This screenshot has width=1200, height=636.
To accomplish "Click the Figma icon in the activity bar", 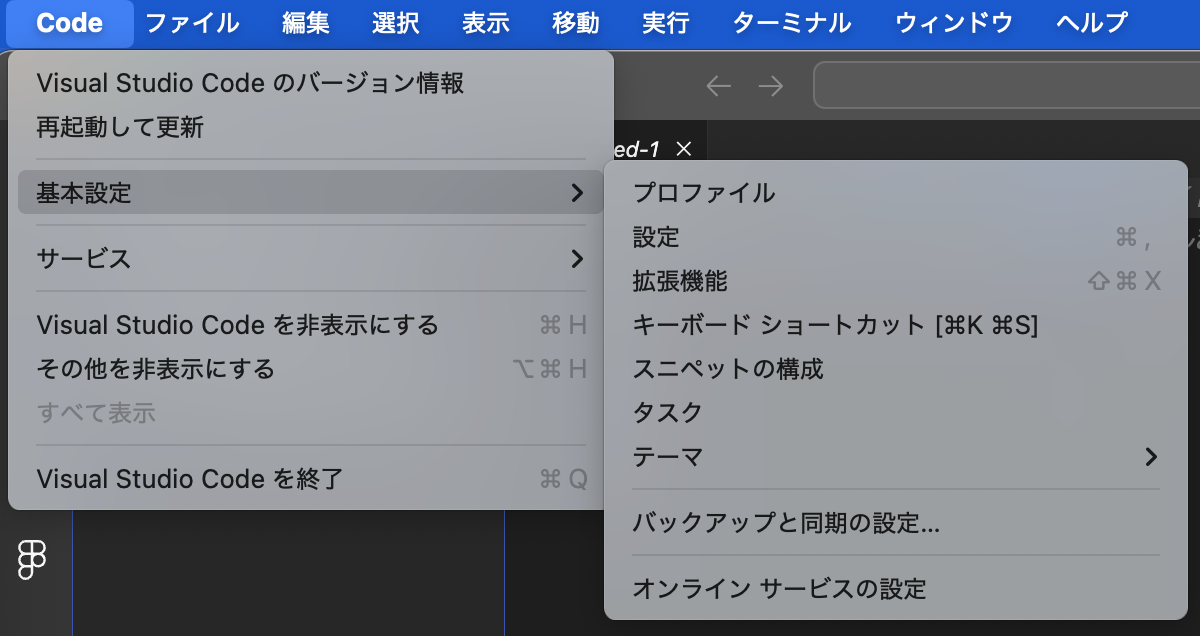I will click(x=33, y=559).
